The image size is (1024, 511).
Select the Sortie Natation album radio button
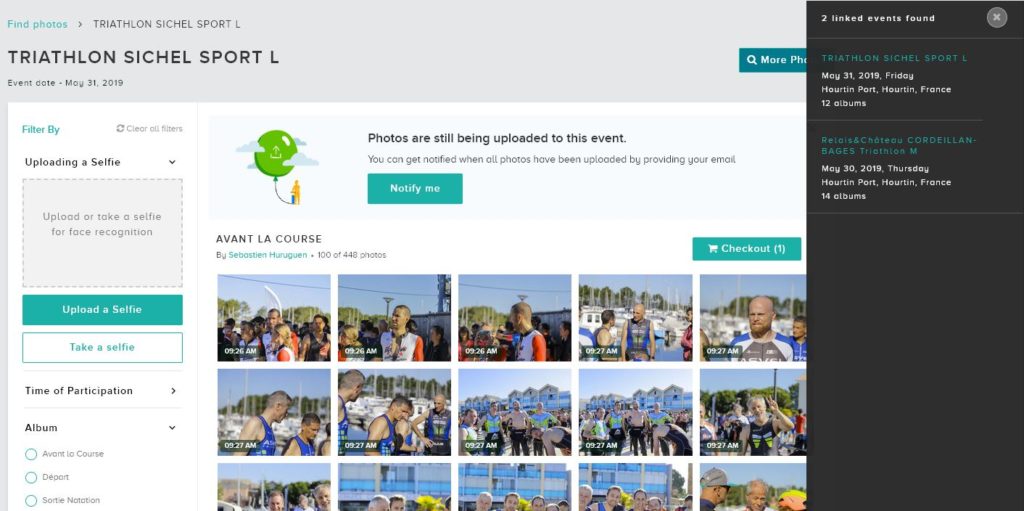31,501
